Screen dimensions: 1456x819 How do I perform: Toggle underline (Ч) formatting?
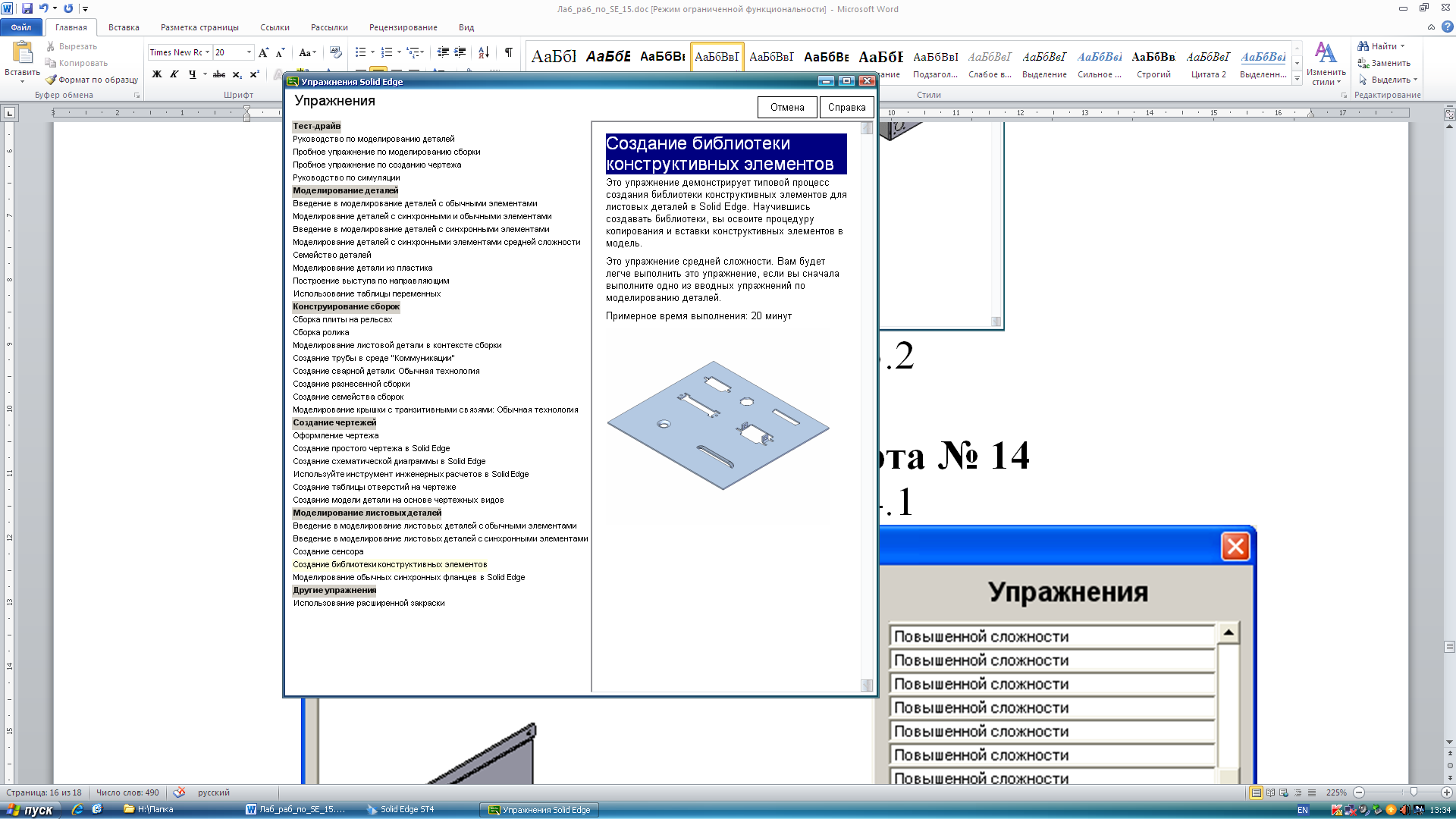192,74
